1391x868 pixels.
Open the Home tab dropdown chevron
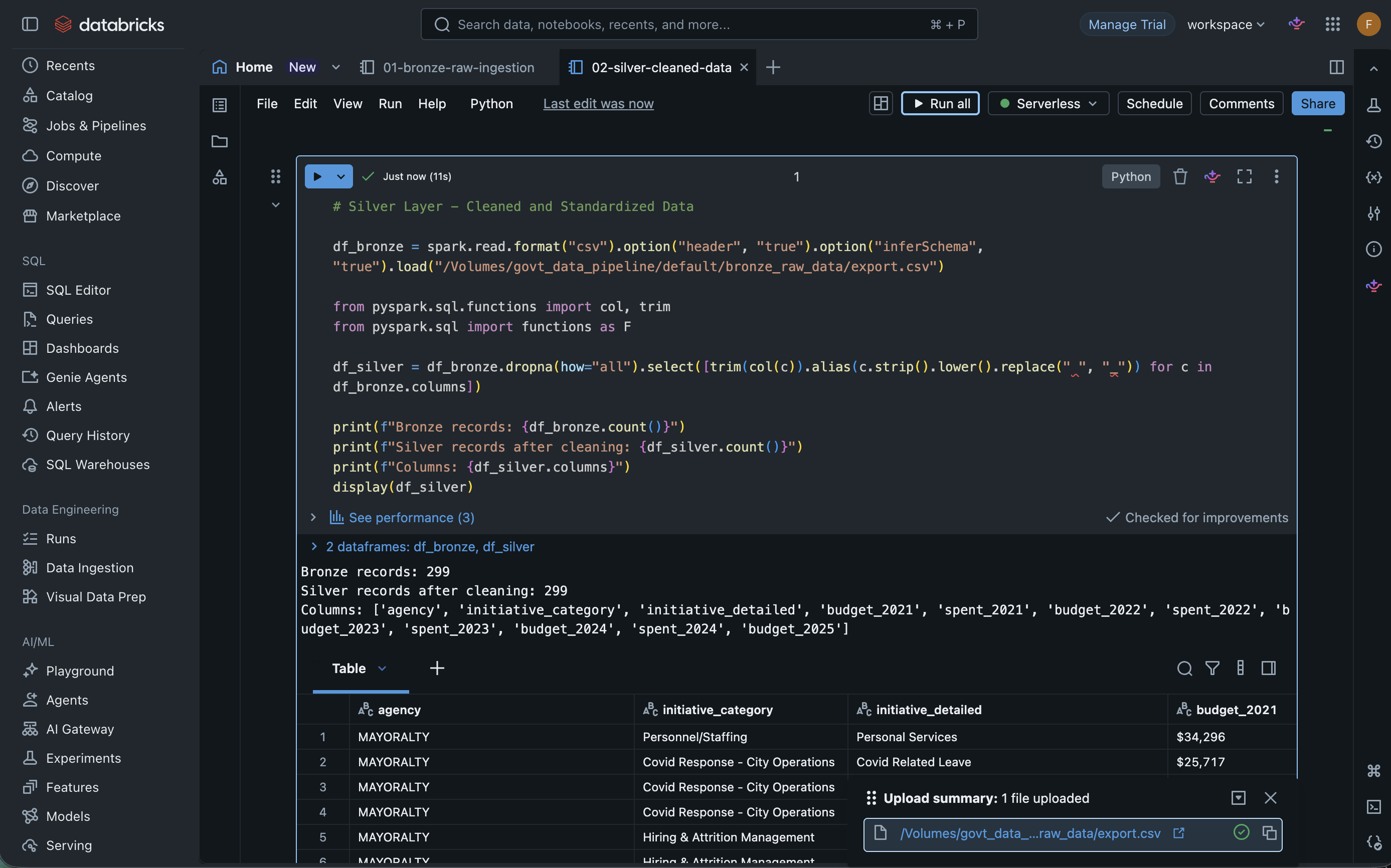(x=336, y=67)
